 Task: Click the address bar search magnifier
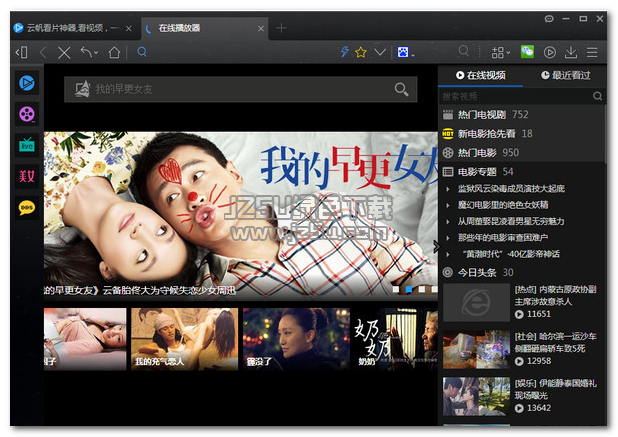pos(142,52)
